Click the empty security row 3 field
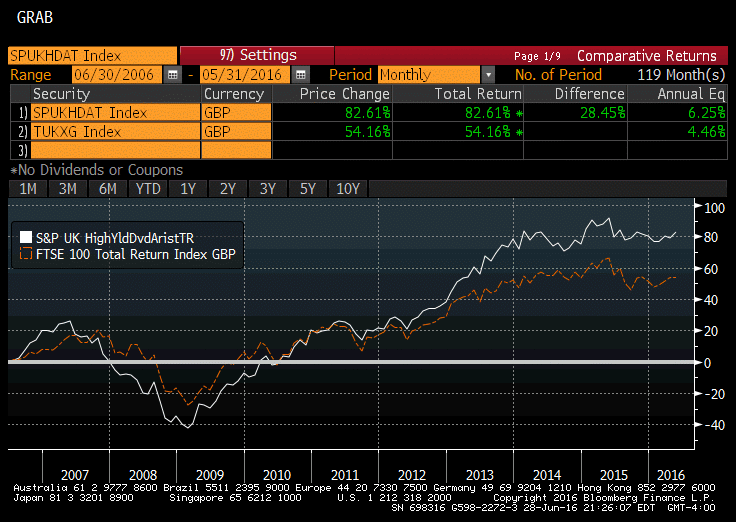 [x=115, y=150]
